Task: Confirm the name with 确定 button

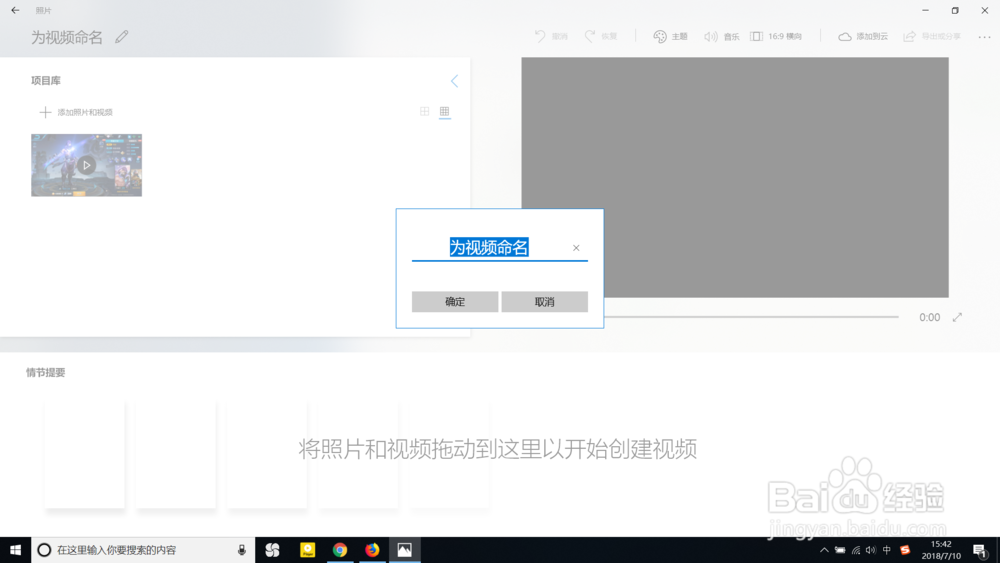Action: pos(455,302)
